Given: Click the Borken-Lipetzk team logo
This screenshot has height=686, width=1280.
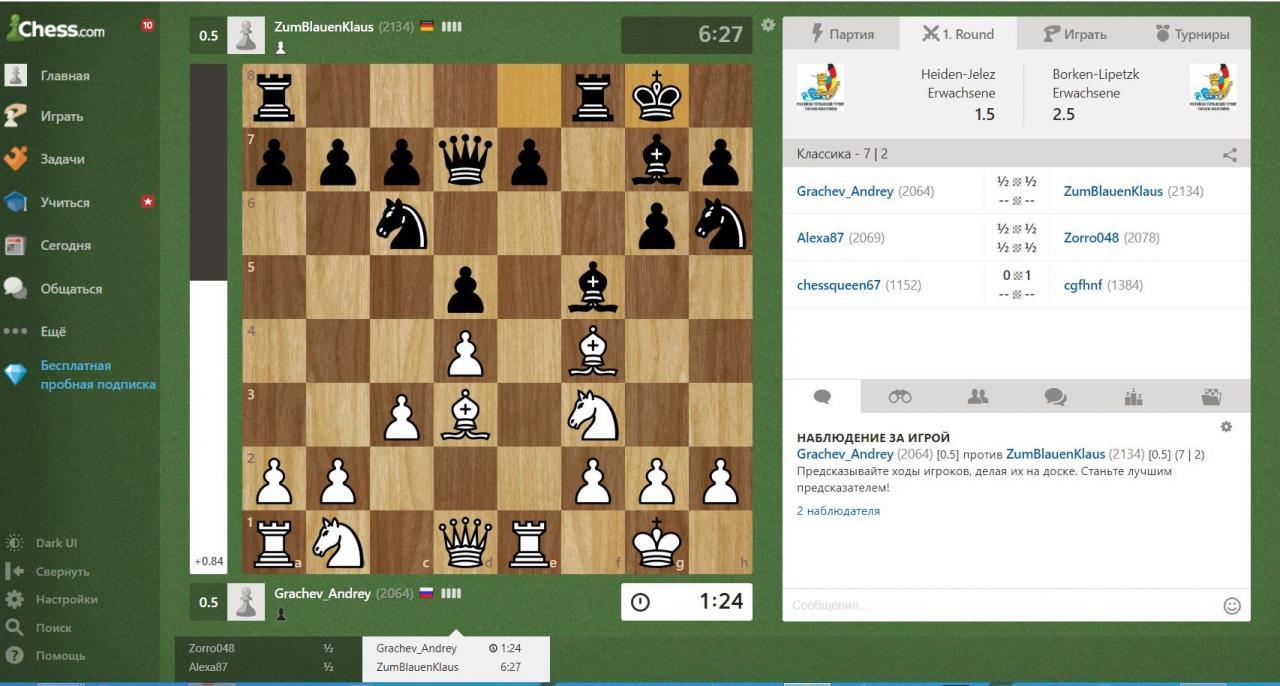Looking at the screenshot, I should pyautogui.click(x=1213, y=88).
